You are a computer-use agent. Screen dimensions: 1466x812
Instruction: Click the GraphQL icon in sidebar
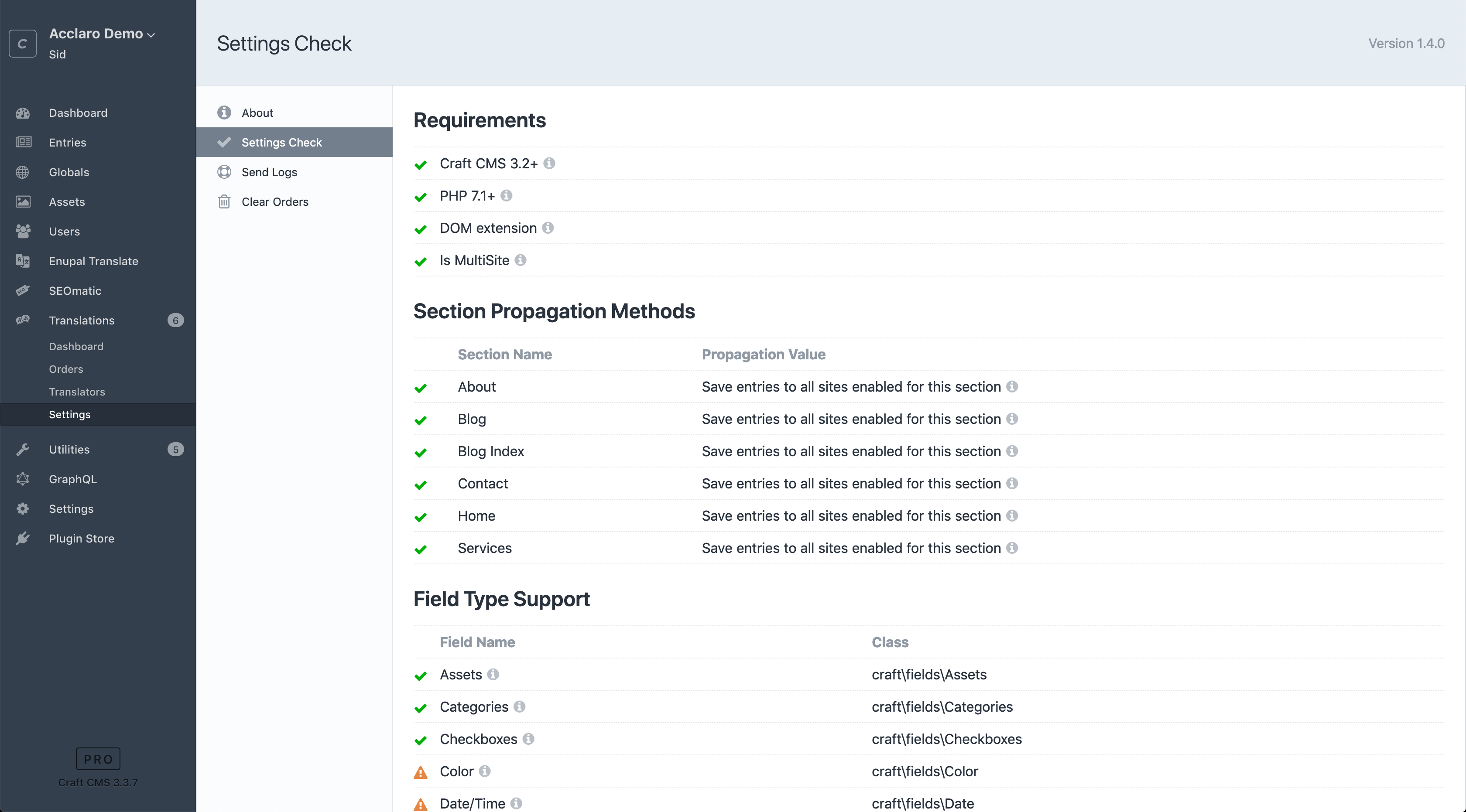tap(23, 479)
